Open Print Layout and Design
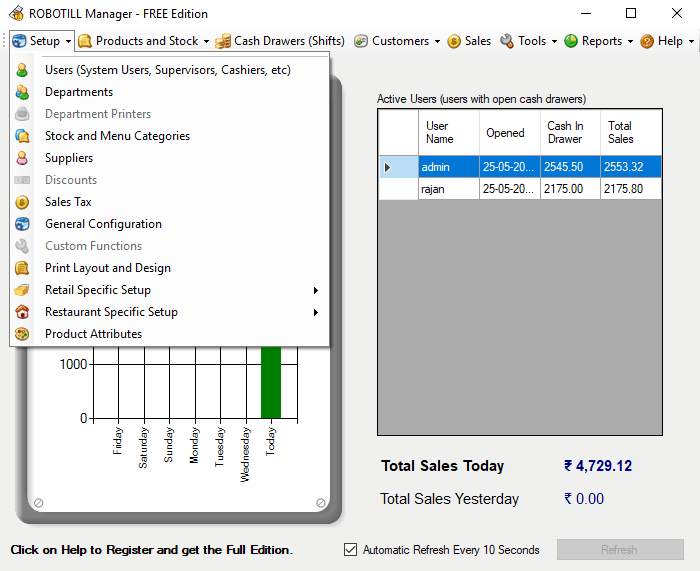Screen dimensions: 700x571 pos(108,268)
